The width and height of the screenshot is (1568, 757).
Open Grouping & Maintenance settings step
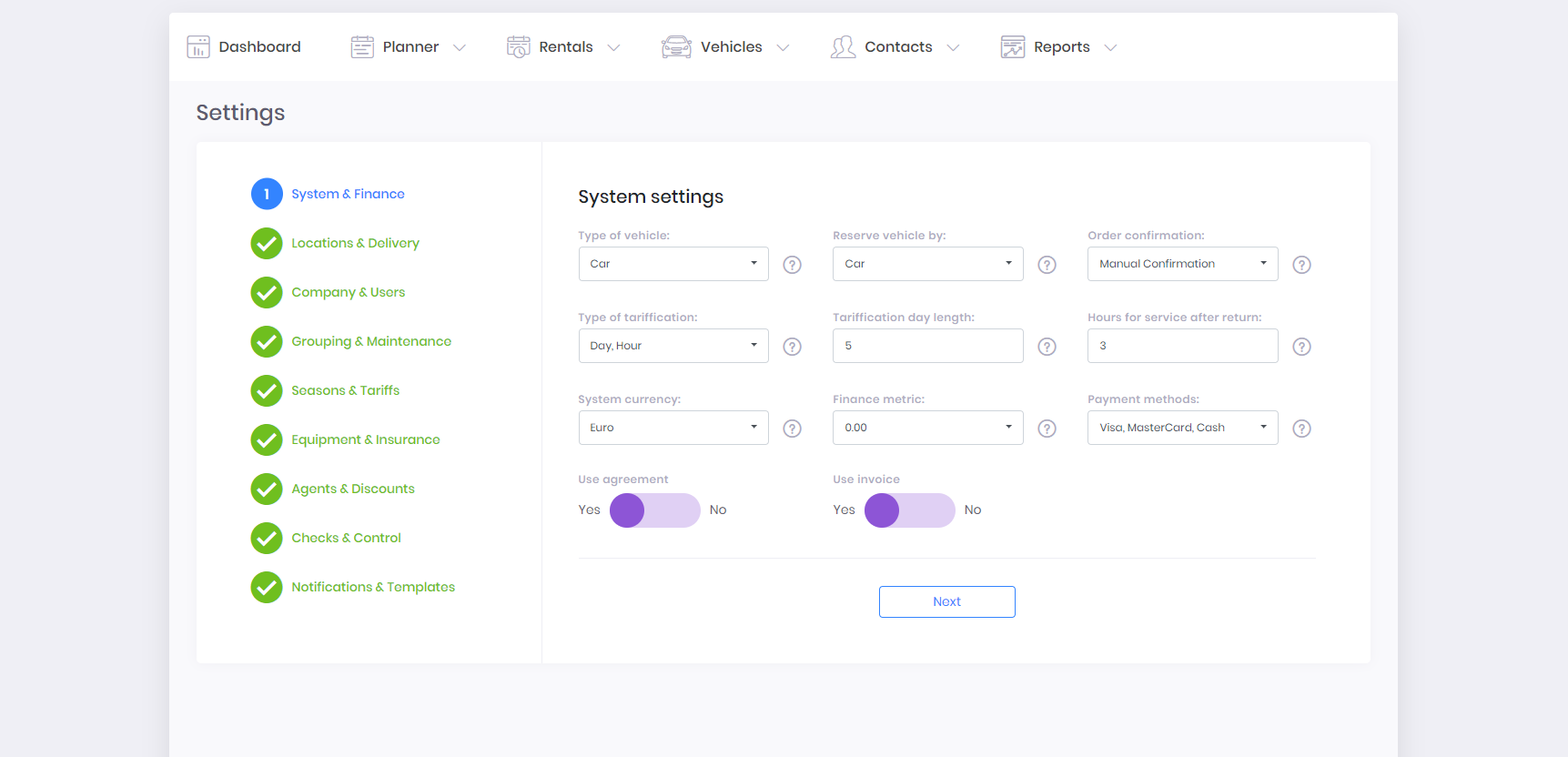coord(371,341)
